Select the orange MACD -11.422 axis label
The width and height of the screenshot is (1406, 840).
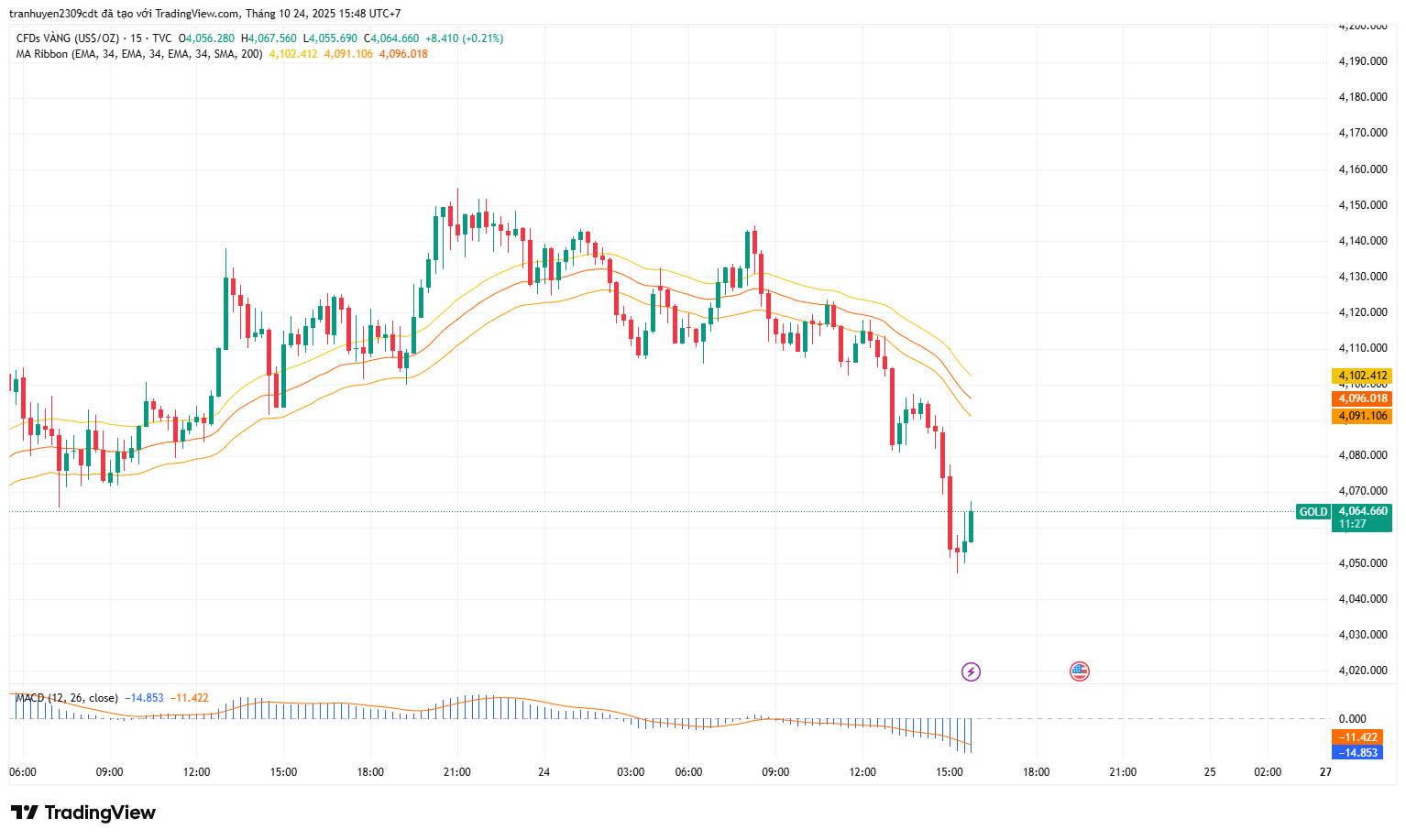click(1357, 737)
